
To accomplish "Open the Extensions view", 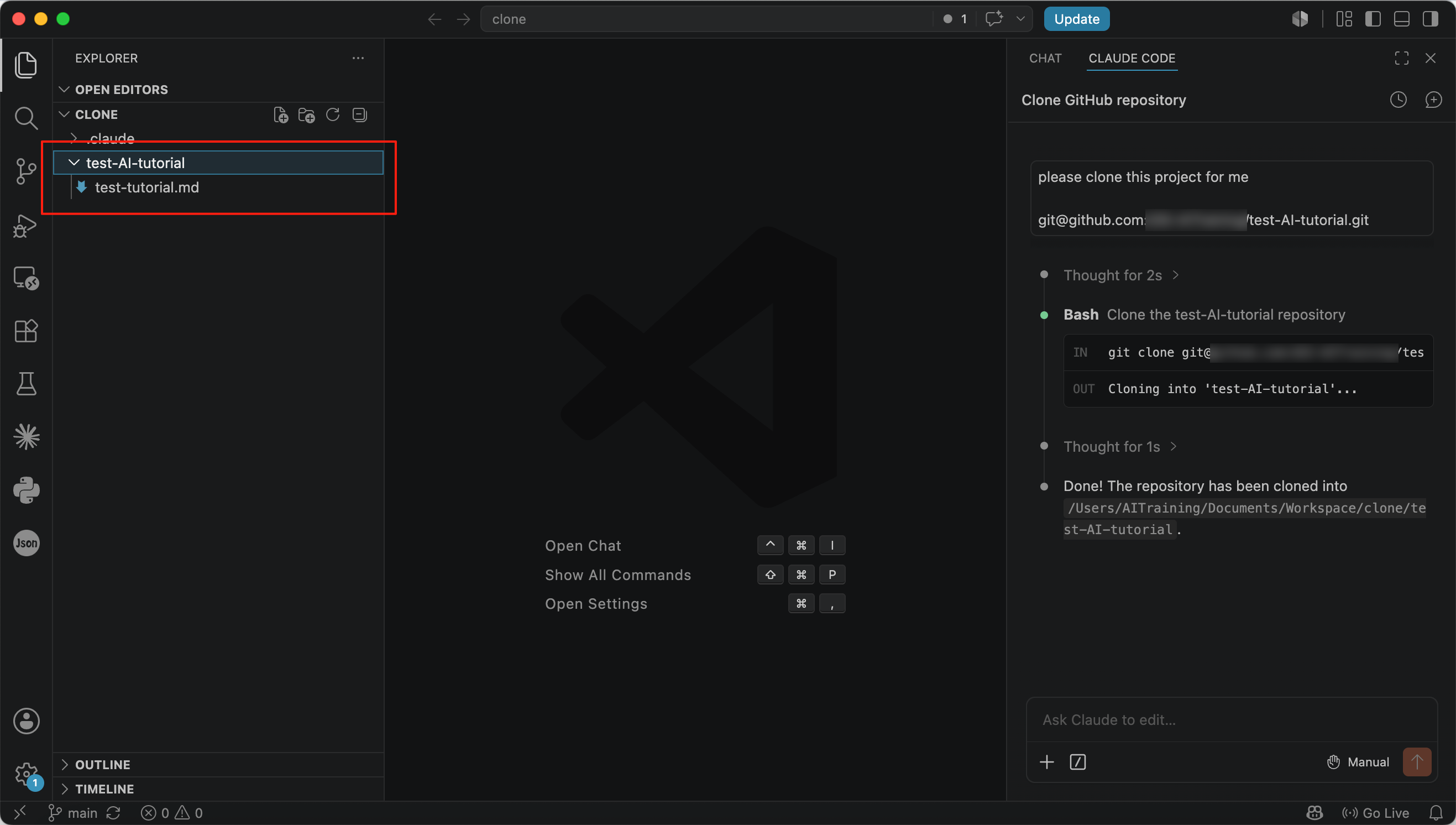I will click(26, 330).
